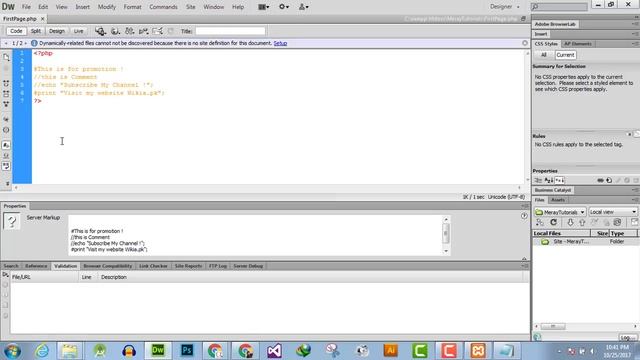
Task: Expand the Adobe BrowserLab panel
Action: tap(555, 24)
